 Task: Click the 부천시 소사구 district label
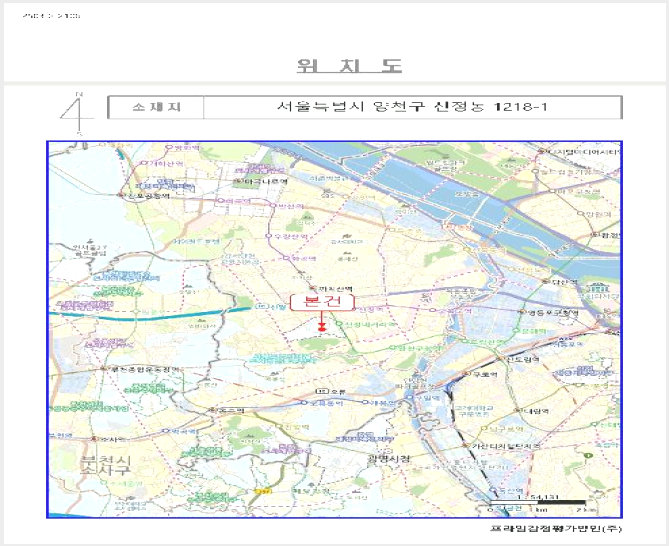click(x=106, y=466)
